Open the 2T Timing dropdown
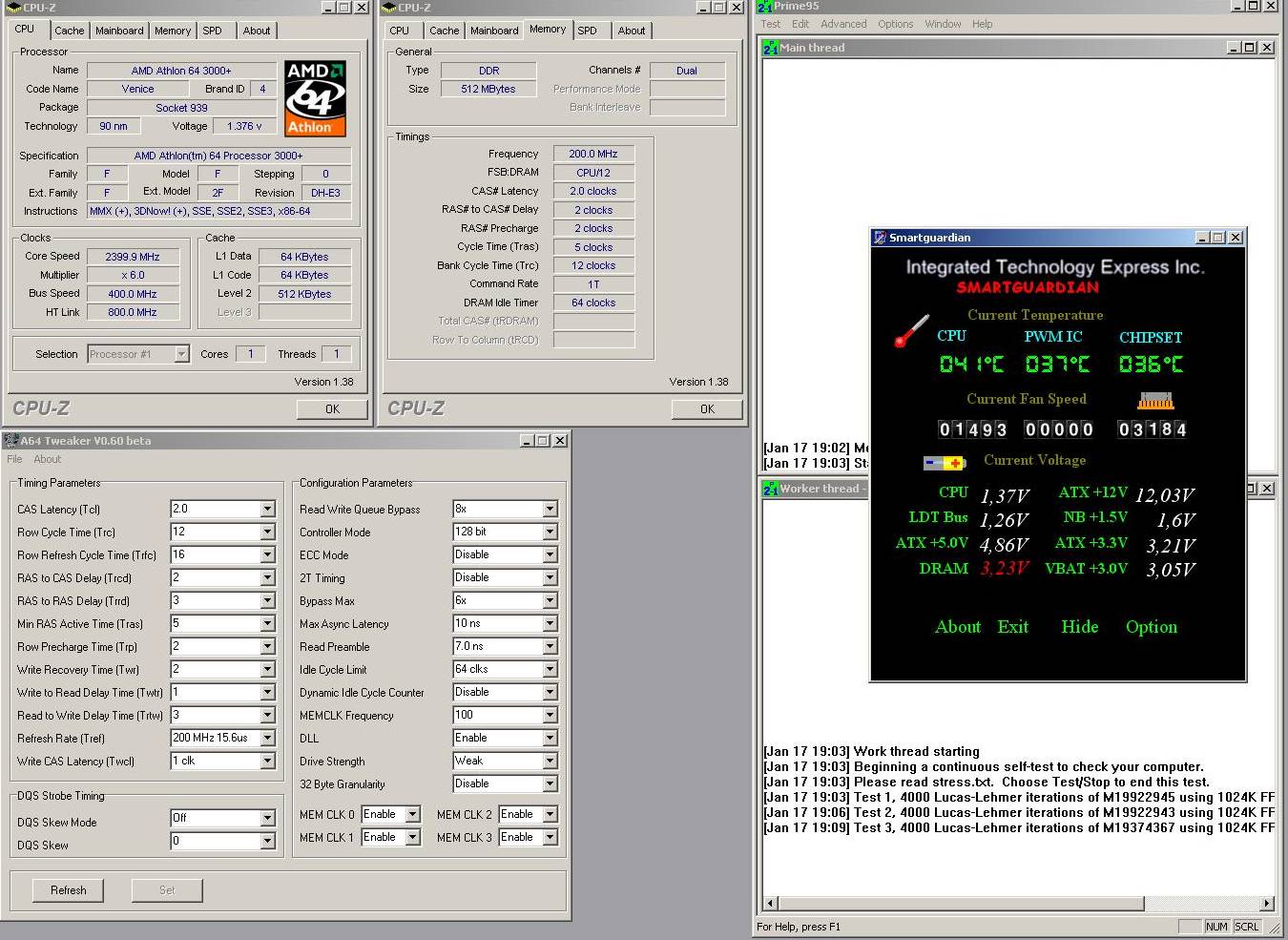This screenshot has width=1288, height=940. click(550, 577)
